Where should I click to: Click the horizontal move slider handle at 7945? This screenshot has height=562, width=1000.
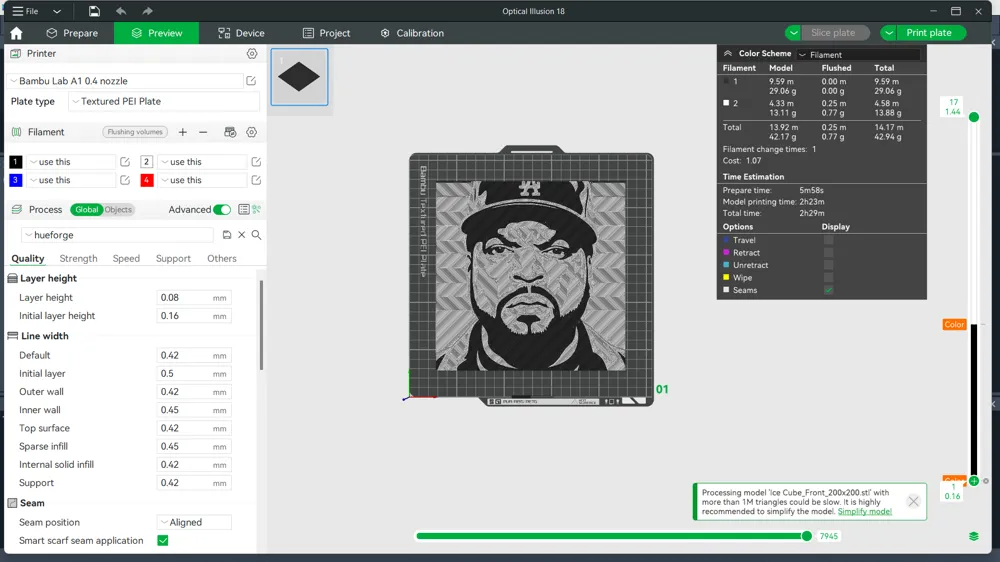coord(807,536)
